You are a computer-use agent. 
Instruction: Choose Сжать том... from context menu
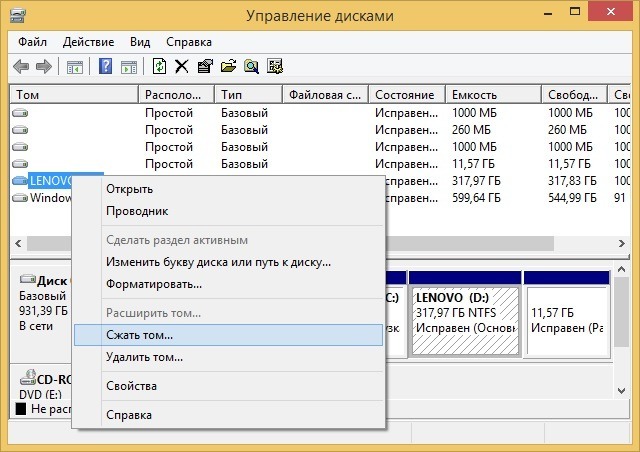point(140,335)
